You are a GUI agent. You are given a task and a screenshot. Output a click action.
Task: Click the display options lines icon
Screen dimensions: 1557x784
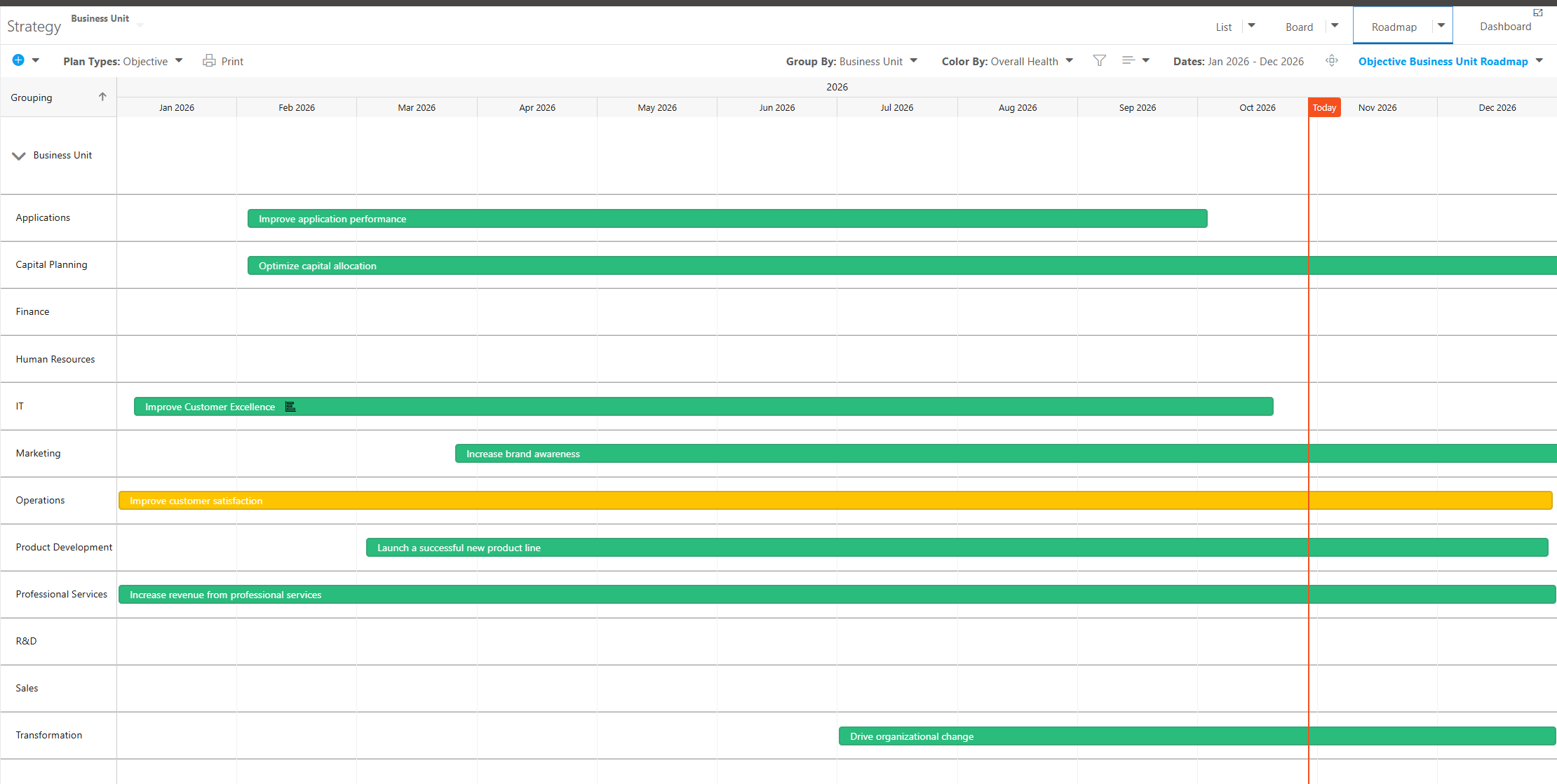[1128, 60]
